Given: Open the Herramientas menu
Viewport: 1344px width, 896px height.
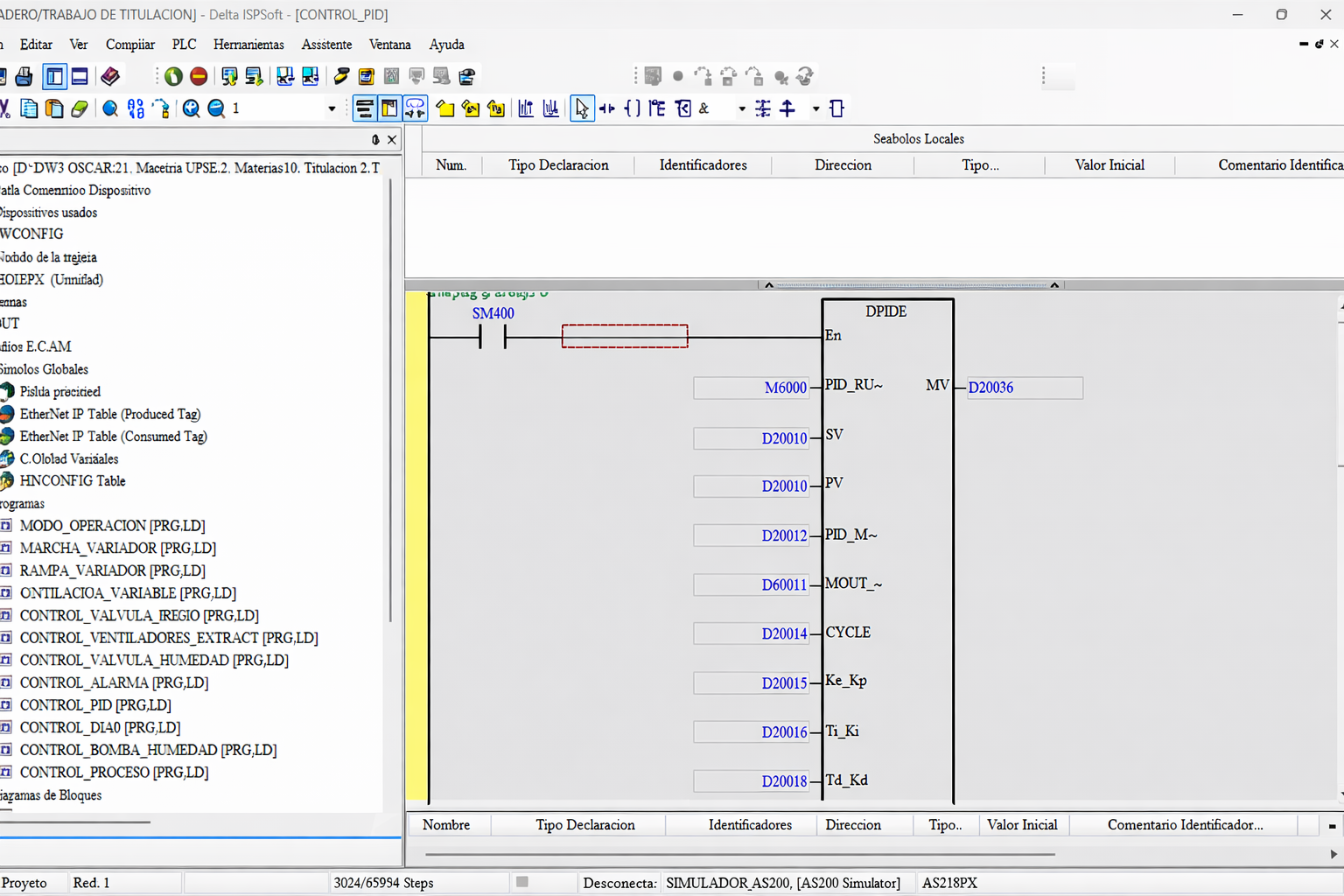Looking at the screenshot, I should [x=248, y=45].
